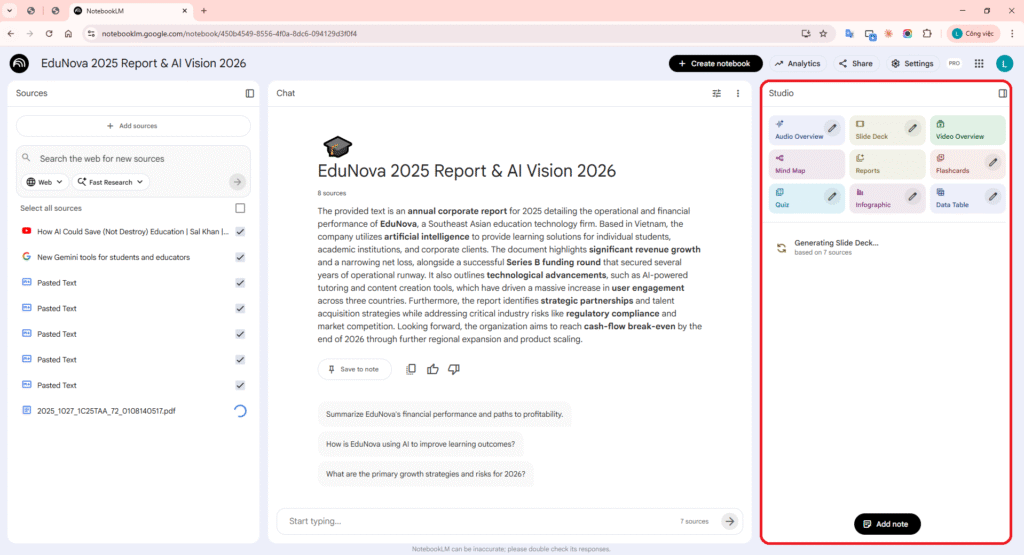This screenshot has height=555, width=1024.
Task: Open chat three-dot options menu
Action: pos(738,93)
